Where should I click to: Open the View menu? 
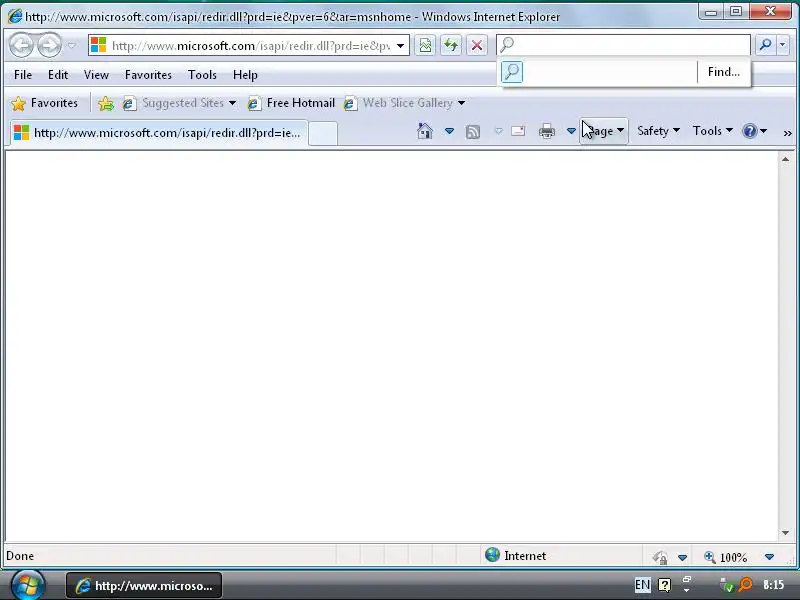[96, 75]
